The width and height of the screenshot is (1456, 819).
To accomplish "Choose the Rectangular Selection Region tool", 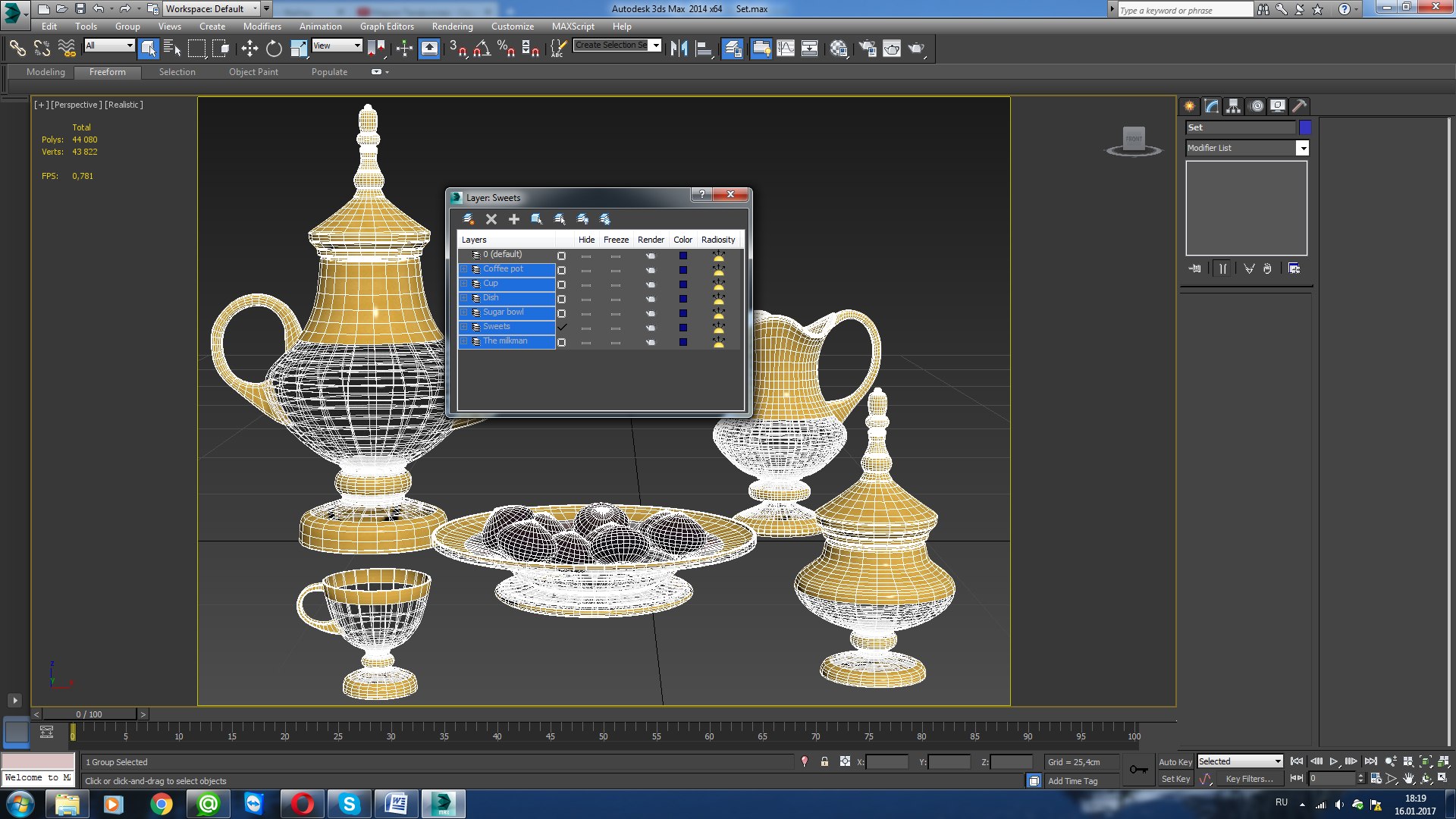I will (196, 49).
